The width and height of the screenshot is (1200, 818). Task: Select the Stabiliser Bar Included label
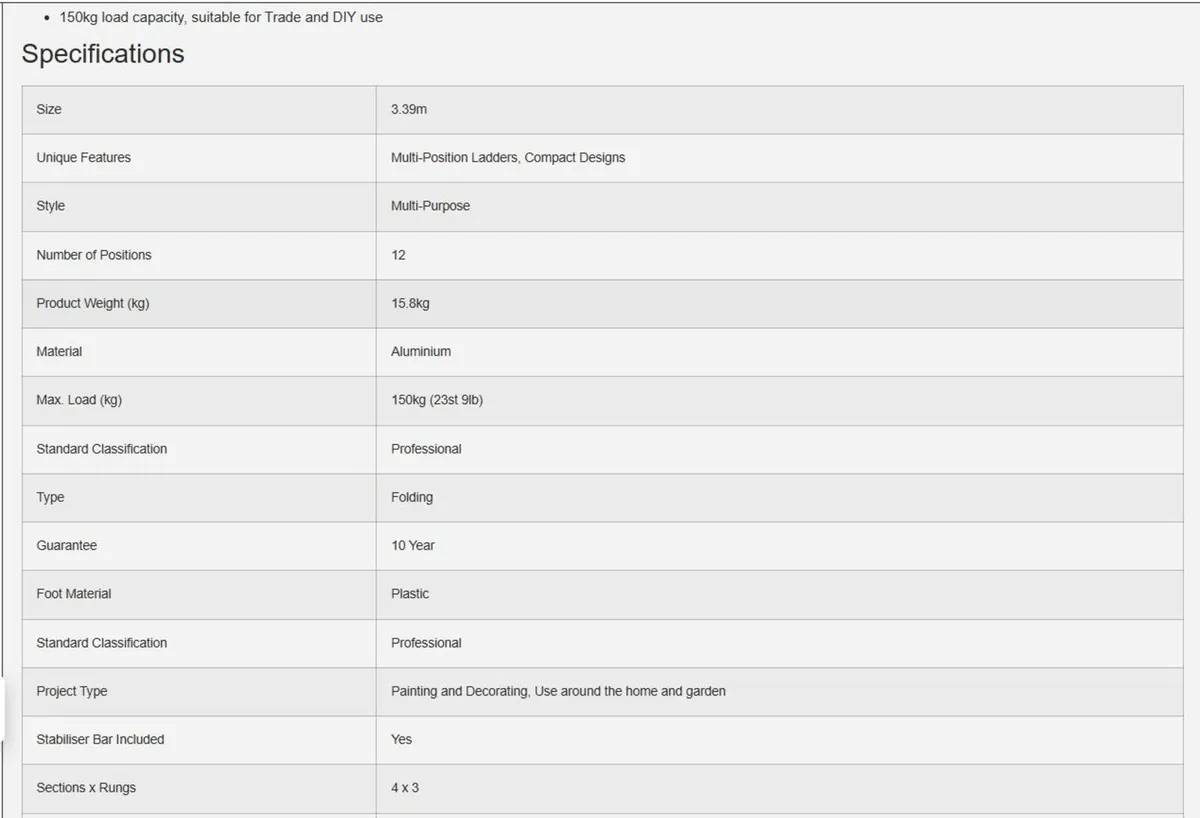click(x=100, y=740)
